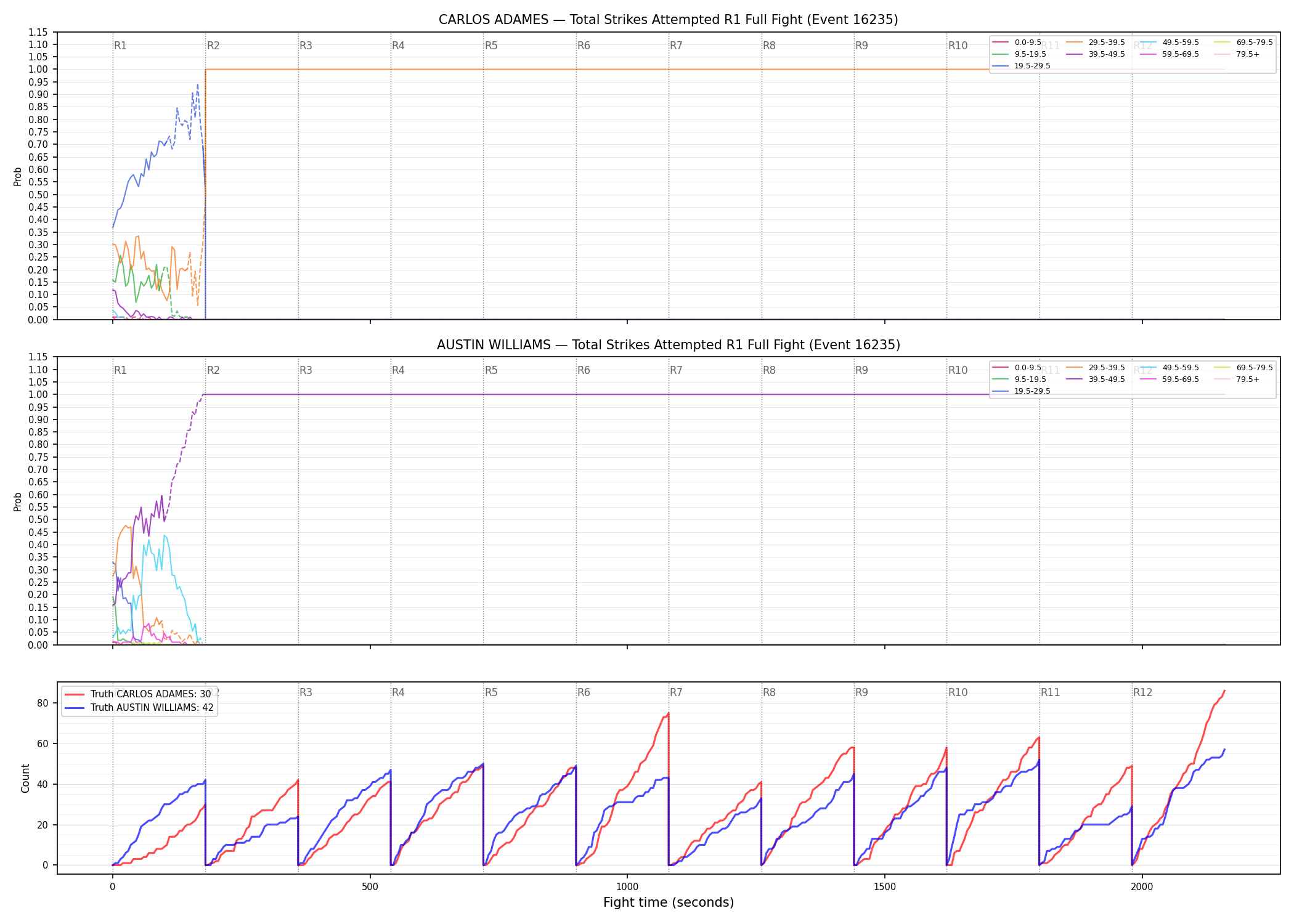Click R6 round marker in Adames chart
1294x924 pixels.
(x=584, y=46)
